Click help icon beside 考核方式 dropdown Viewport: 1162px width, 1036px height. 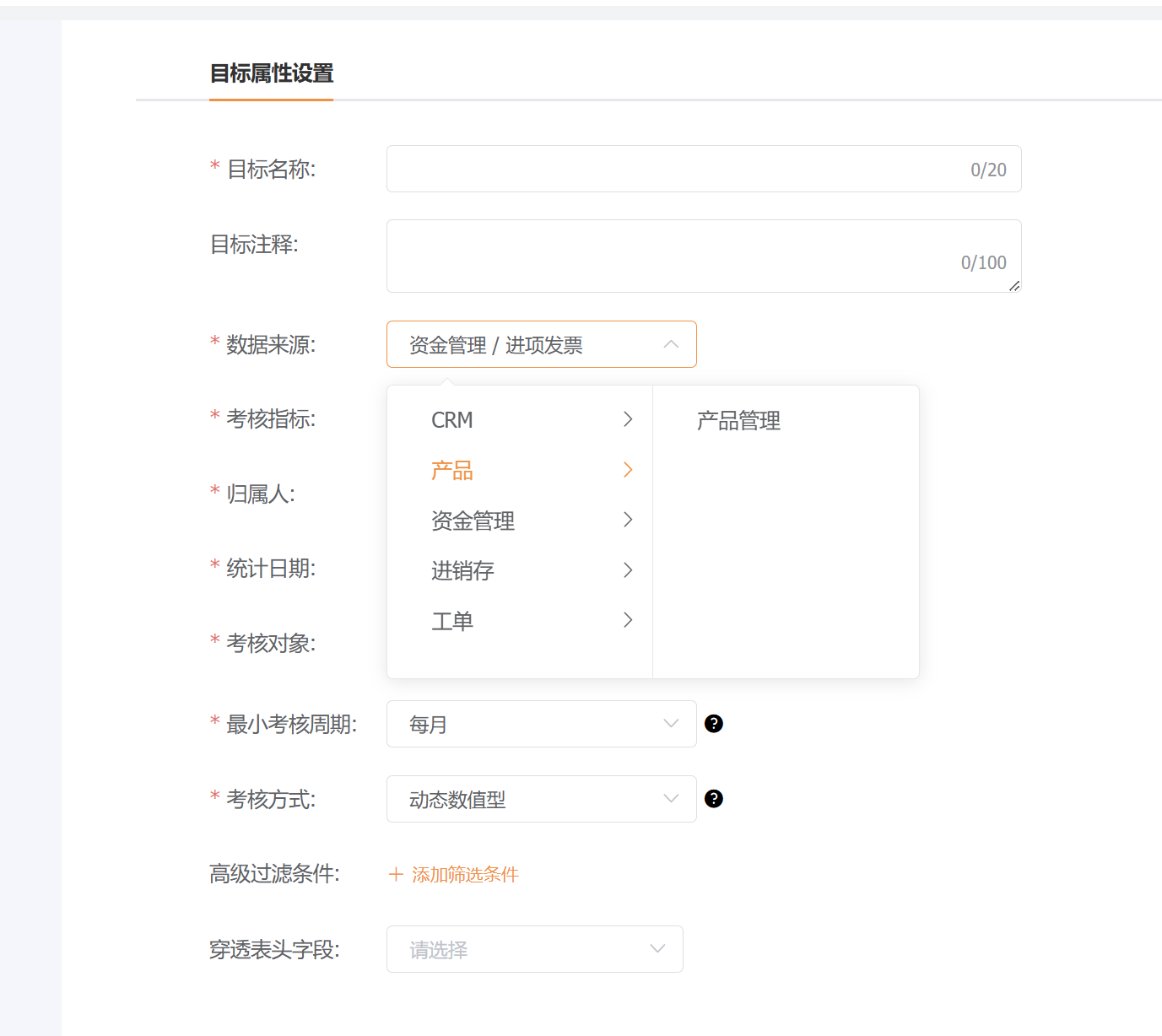714,799
